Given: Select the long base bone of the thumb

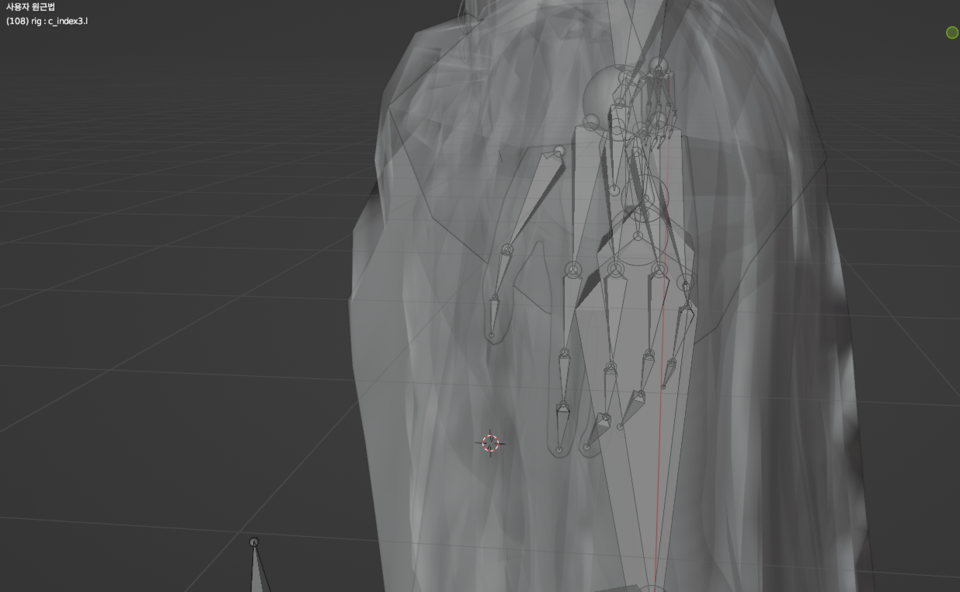Looking at the screenshot, I should (534, 199).
